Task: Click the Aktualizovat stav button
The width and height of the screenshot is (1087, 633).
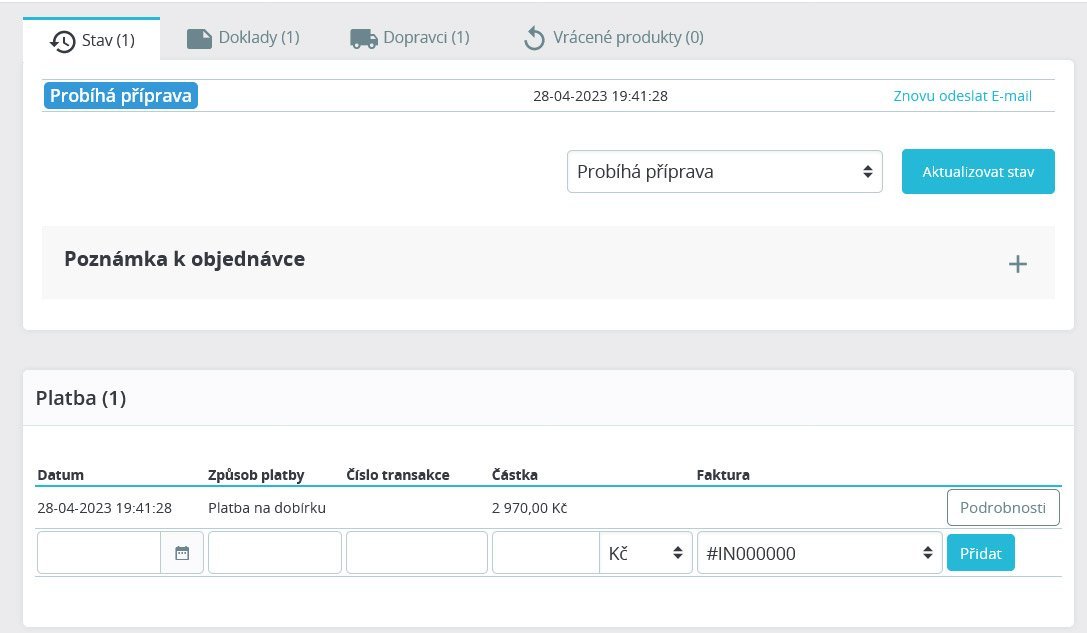Action: pyautogui.click(x=978, y=171)
